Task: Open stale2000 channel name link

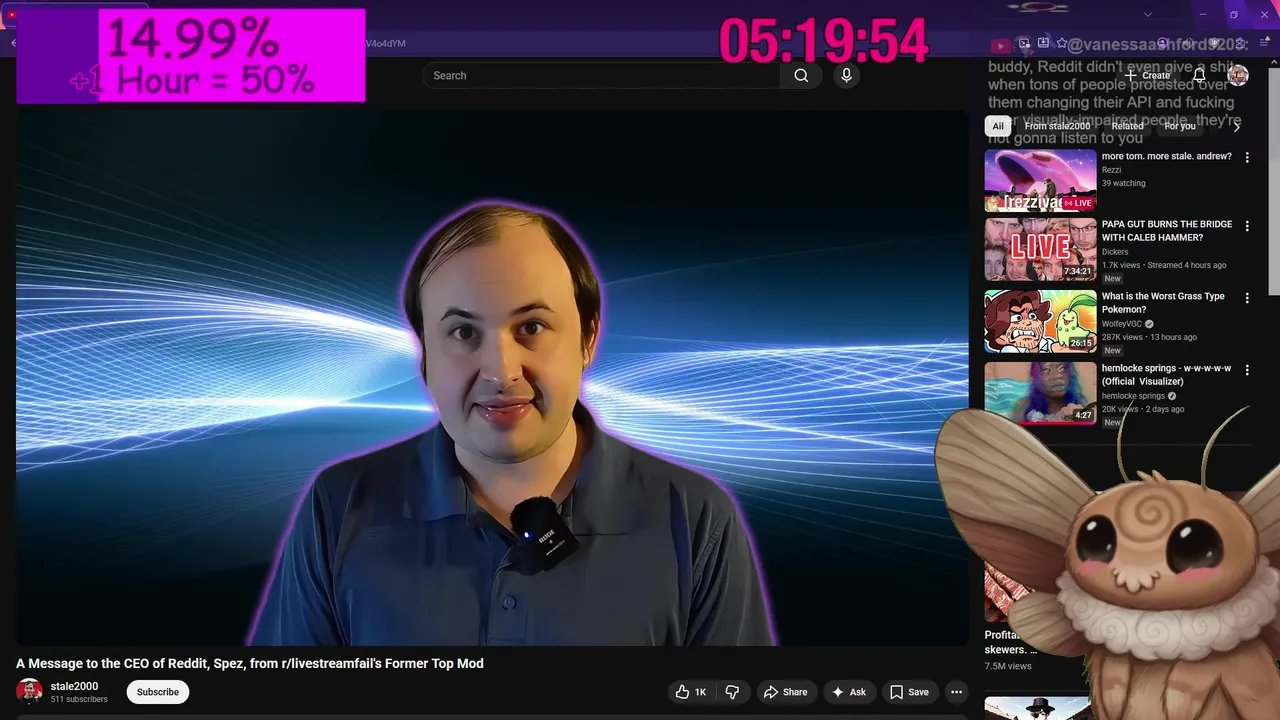Action: click(74, 686)
